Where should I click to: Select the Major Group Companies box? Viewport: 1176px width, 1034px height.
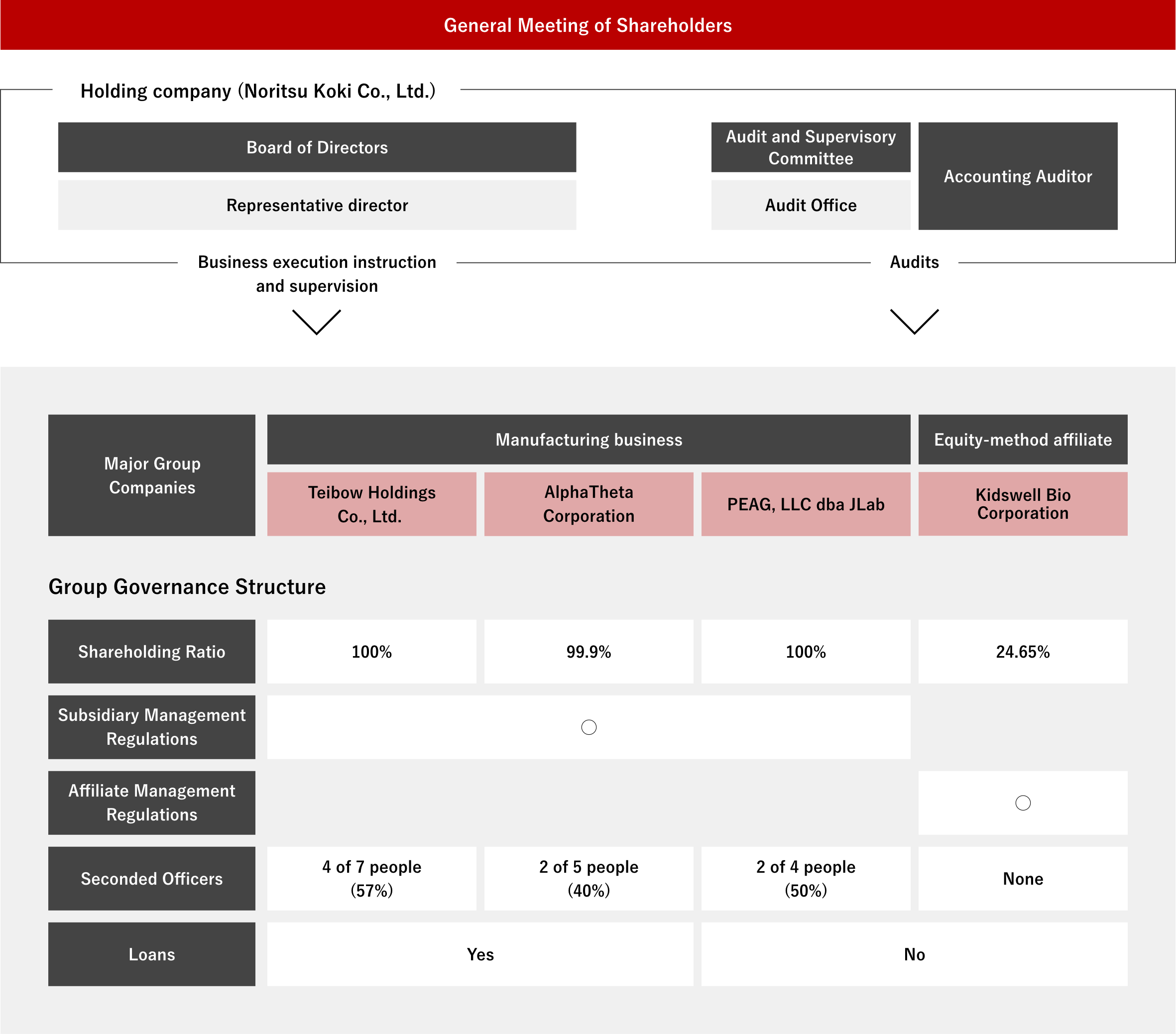tap(152, 475)
